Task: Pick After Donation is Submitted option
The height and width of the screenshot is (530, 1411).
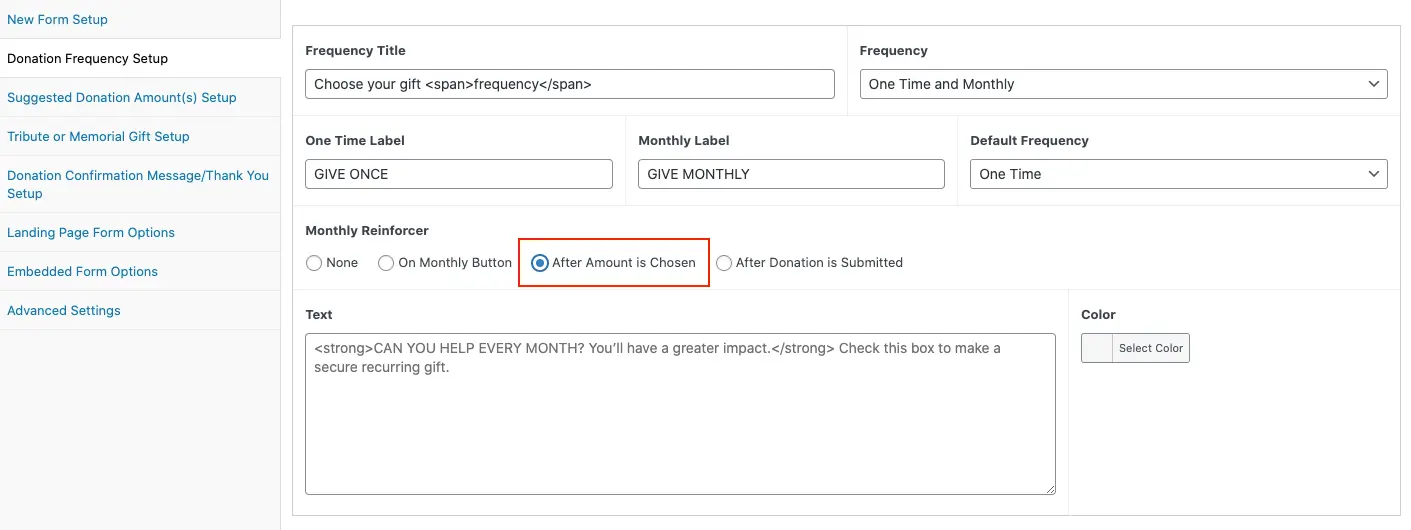Action: tap(724, 263)
